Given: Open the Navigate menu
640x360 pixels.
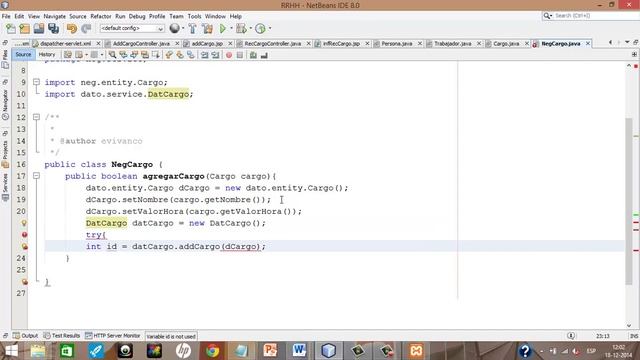Looking at the screenshot, I should click(x=55, y=16).
